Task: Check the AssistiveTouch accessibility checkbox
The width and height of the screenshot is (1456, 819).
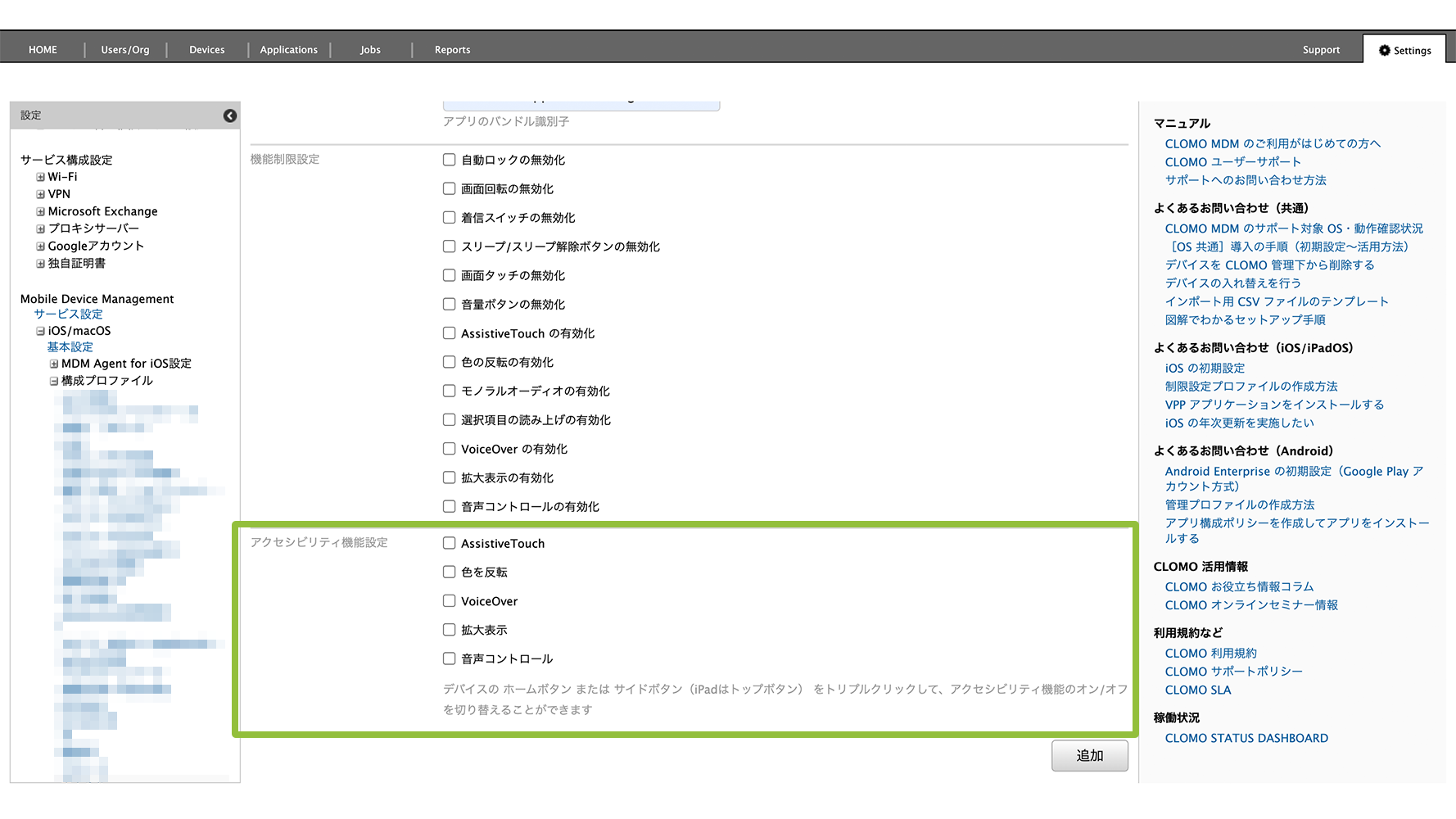Action: [449, 543]
